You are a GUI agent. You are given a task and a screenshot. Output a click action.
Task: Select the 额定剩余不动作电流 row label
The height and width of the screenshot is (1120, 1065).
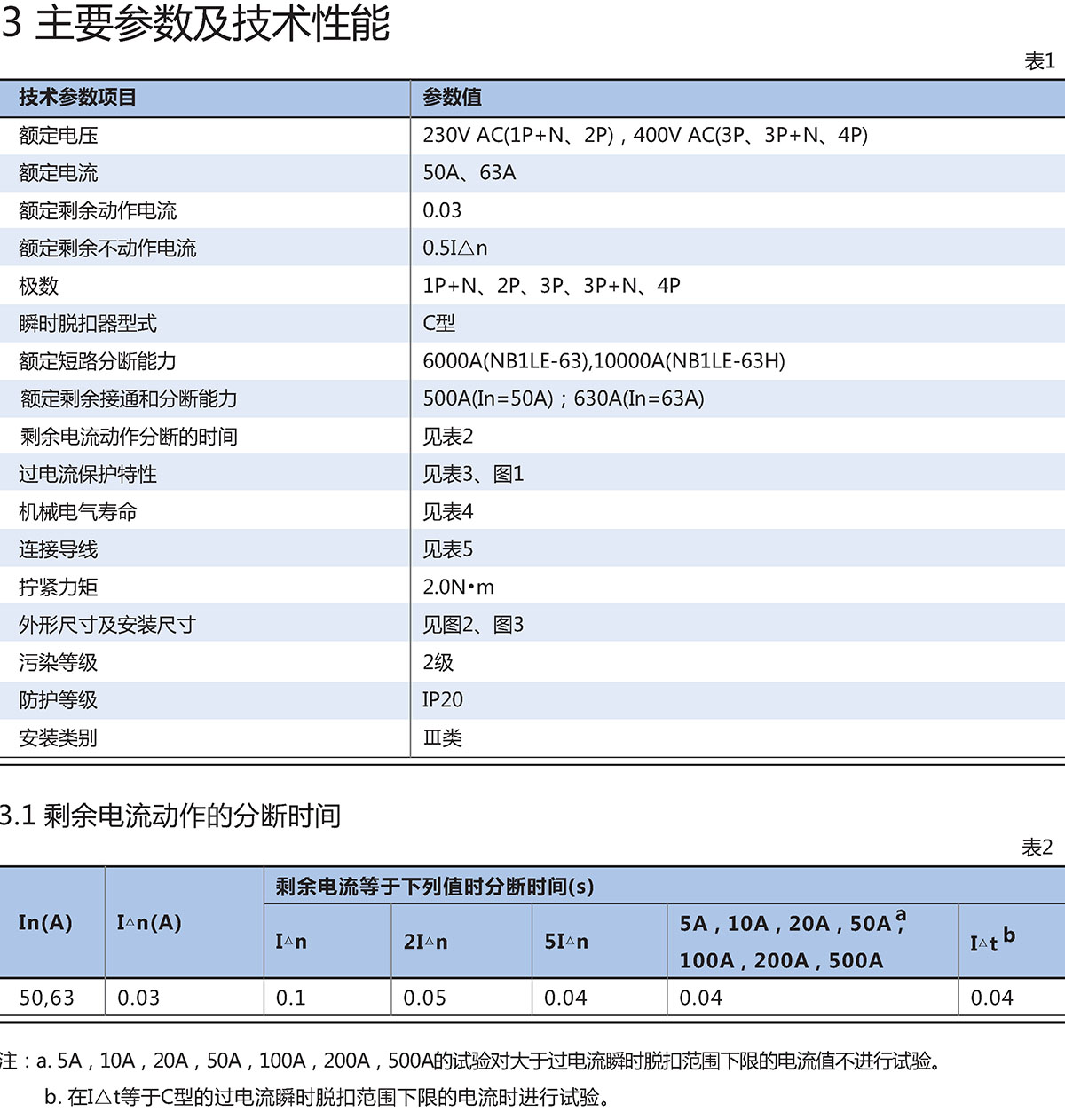click(x=107, y=248)
